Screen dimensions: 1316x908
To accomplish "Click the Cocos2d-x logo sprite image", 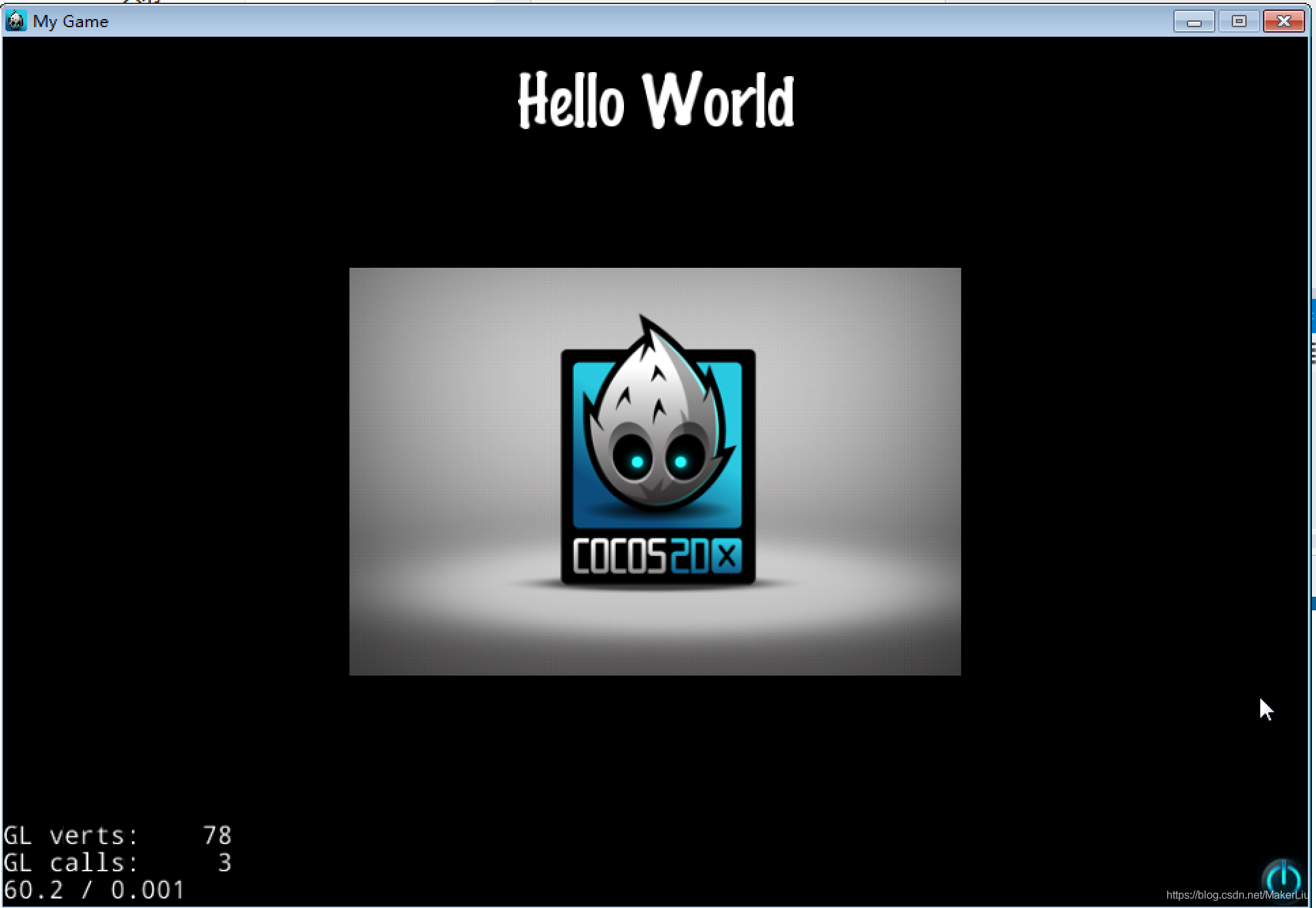I will (655, 471).
